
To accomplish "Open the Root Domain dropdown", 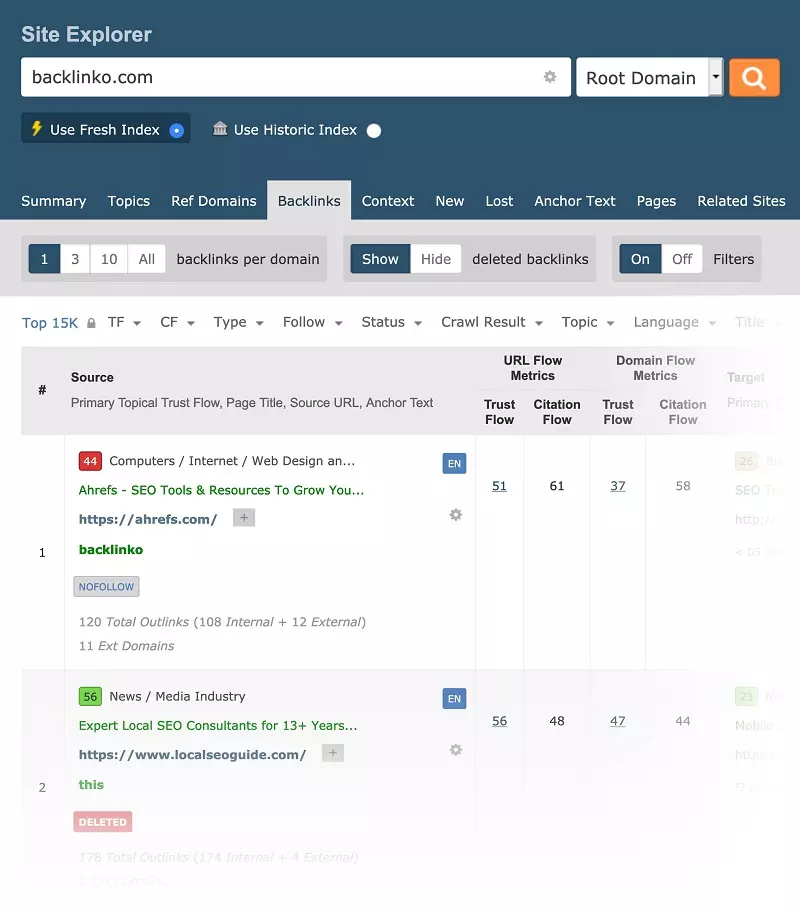I will (715, 77).
